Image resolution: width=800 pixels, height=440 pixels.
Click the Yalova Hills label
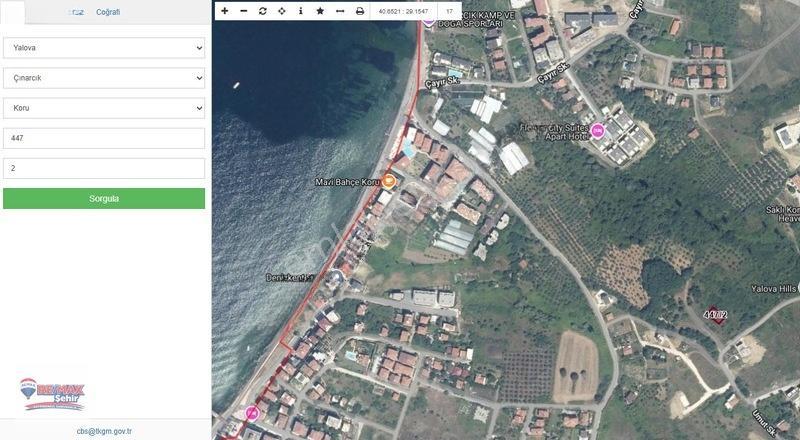click(x=775, y=288)
